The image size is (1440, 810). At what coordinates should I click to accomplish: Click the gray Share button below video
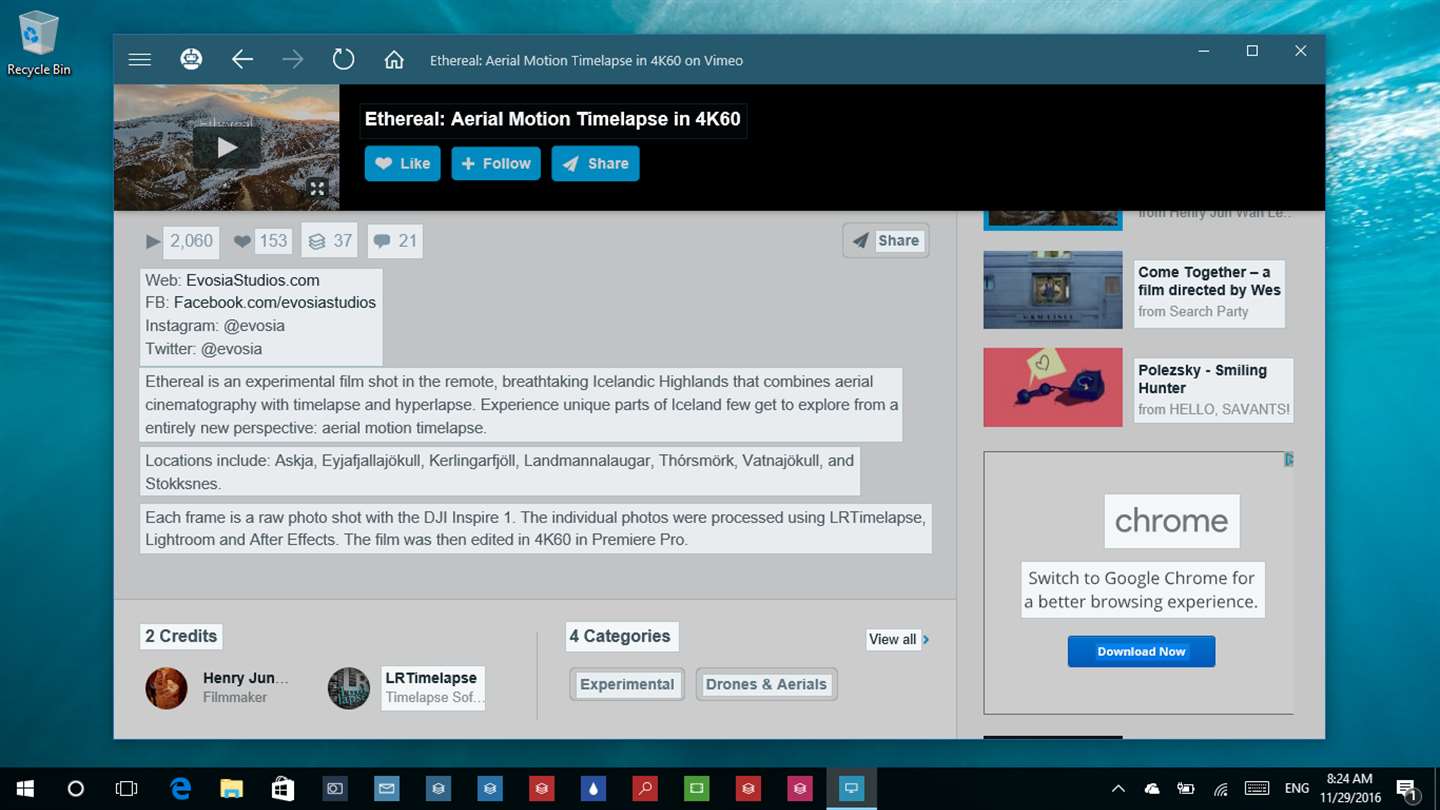(886, 240)
